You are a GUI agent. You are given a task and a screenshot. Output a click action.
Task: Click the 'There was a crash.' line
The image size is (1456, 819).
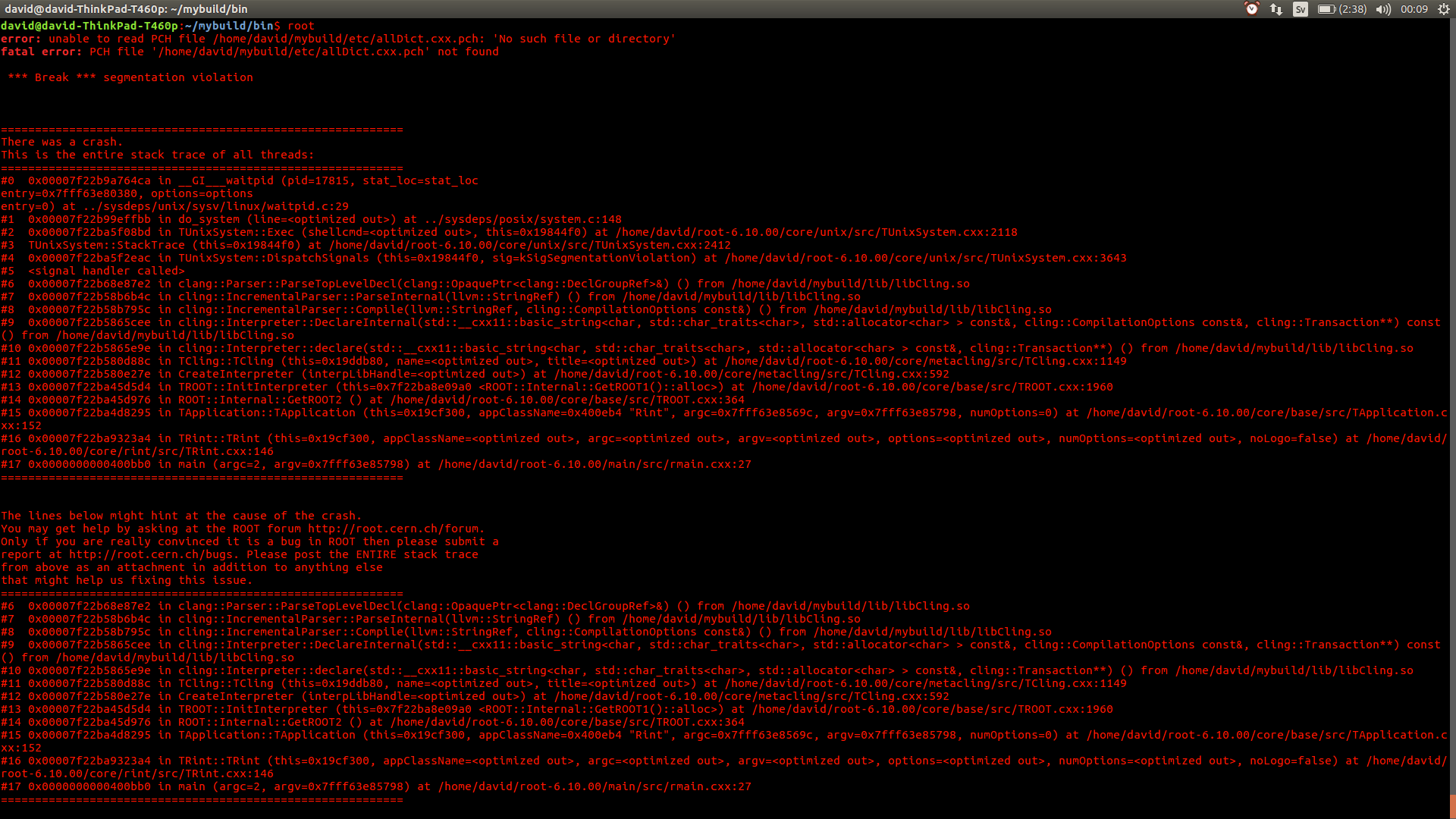pyautogui.click(x=61, y=142)
